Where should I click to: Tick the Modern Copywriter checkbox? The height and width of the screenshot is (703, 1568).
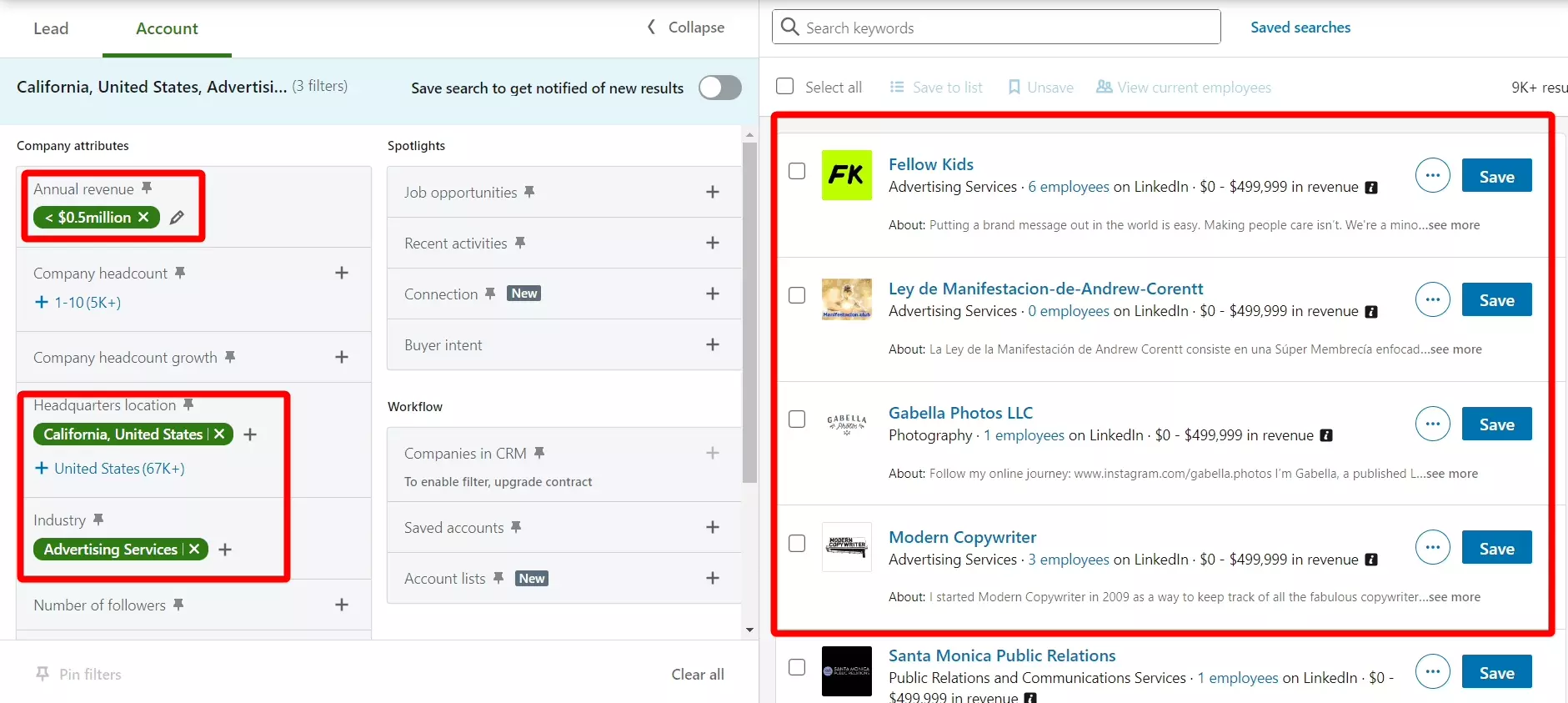coord(797,543)
